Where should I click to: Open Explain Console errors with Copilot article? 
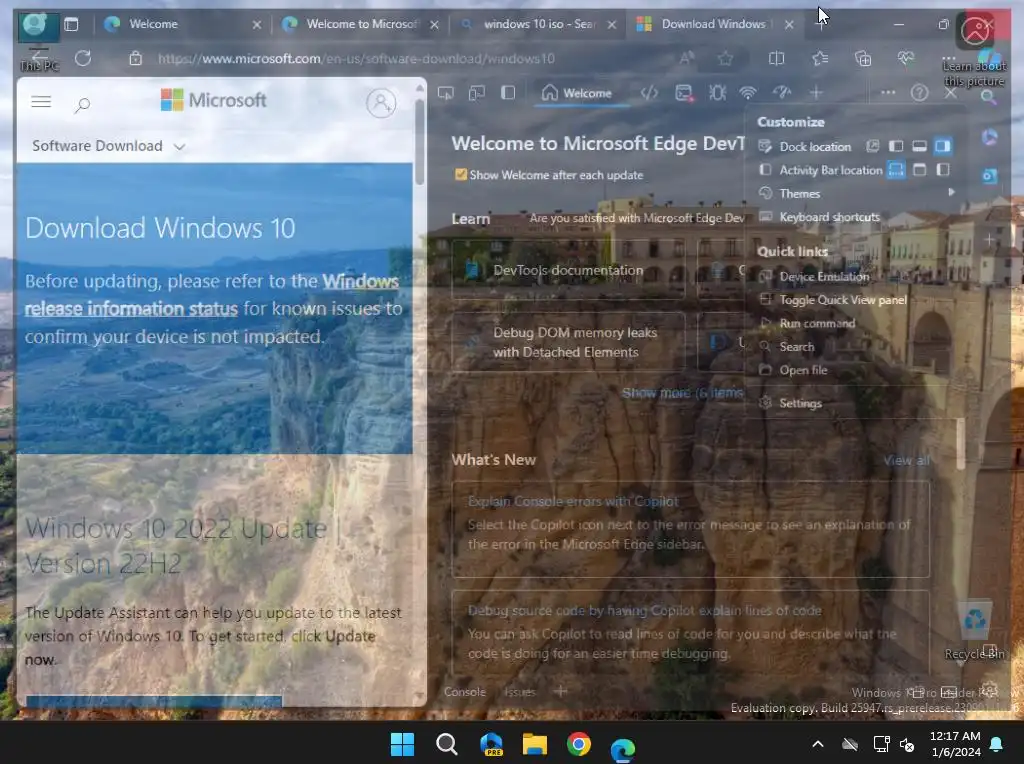tap(573, 501)
